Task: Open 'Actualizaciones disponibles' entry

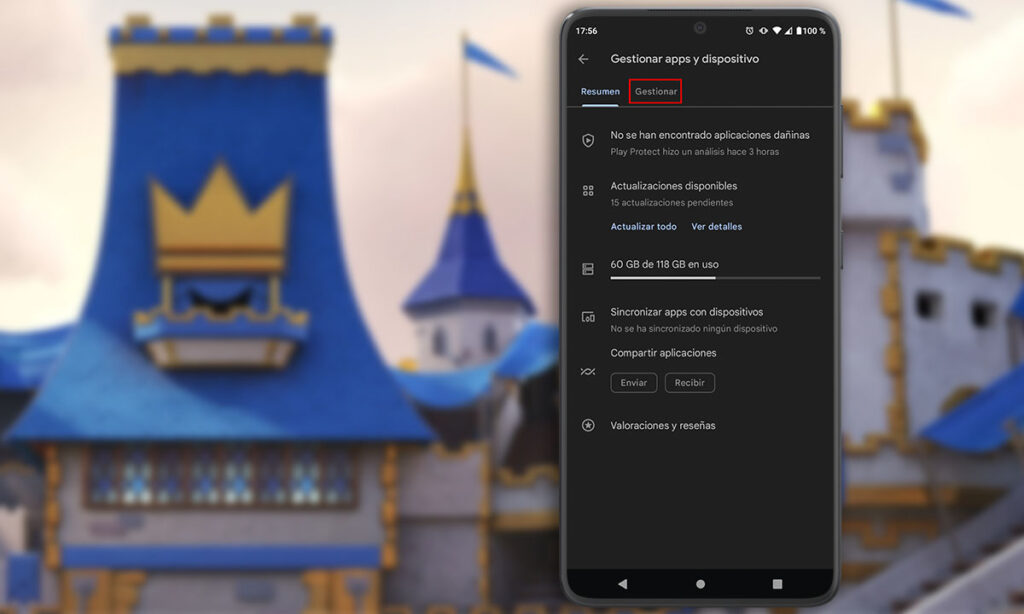Action: tap(673, 186)
